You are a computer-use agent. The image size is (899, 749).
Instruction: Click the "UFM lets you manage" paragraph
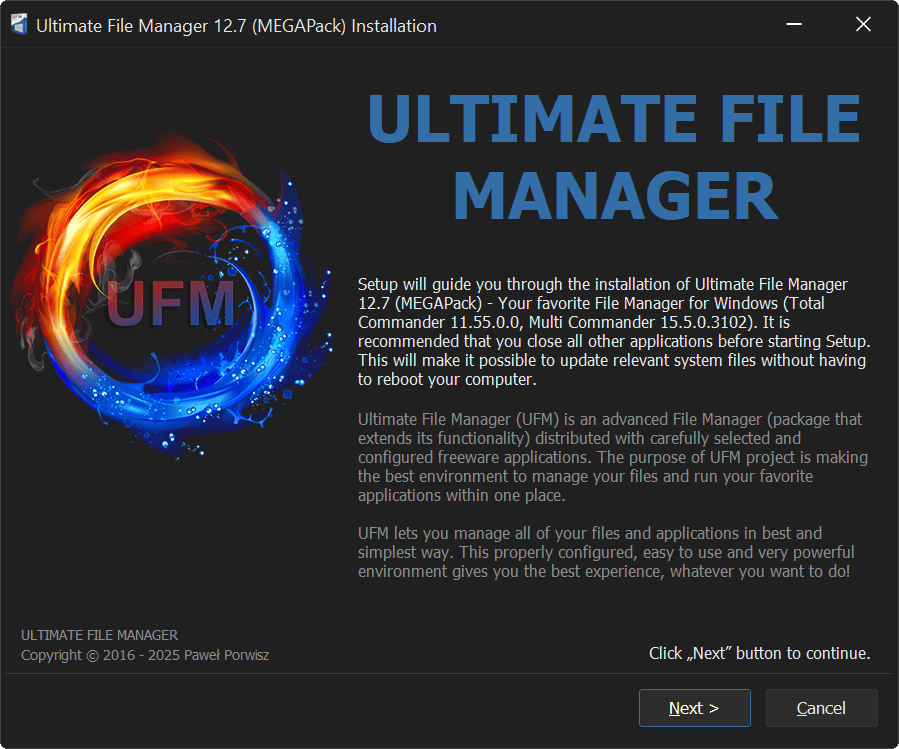click(606, 552)
